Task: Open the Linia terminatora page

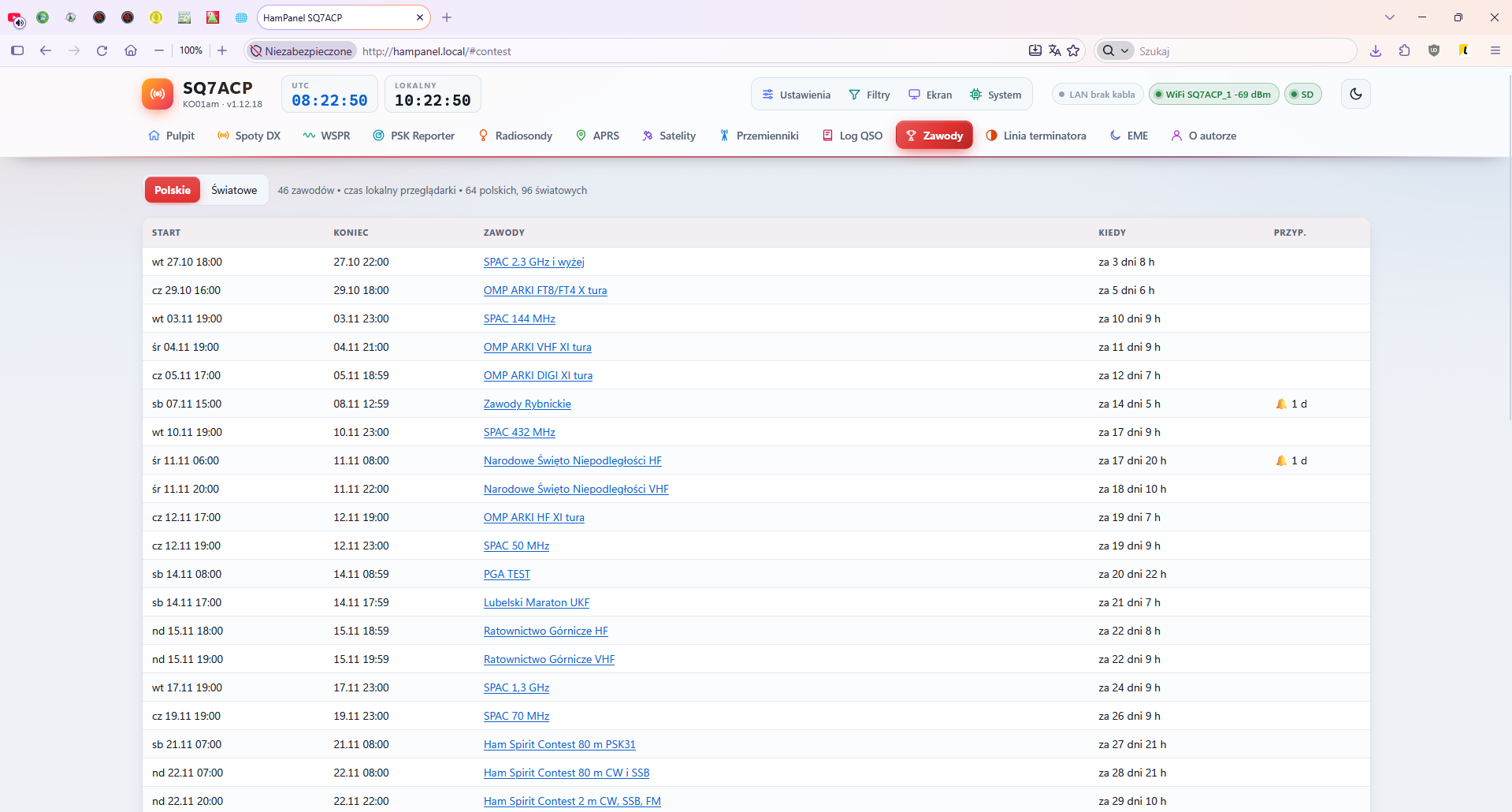Action: tap(1035, 136)
